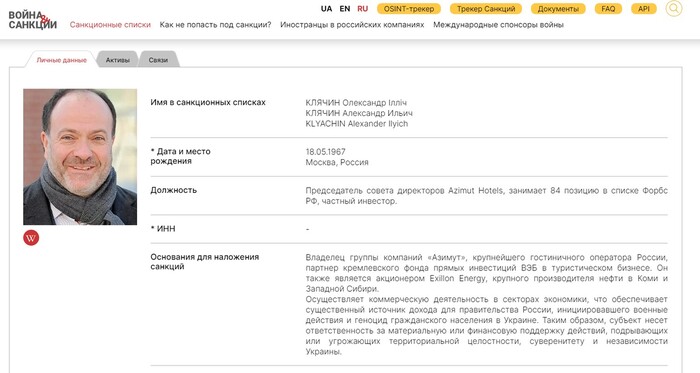Click the profile photo thumbnail
The height and width of the screenshot is (373, 700).
click(80, 157)
